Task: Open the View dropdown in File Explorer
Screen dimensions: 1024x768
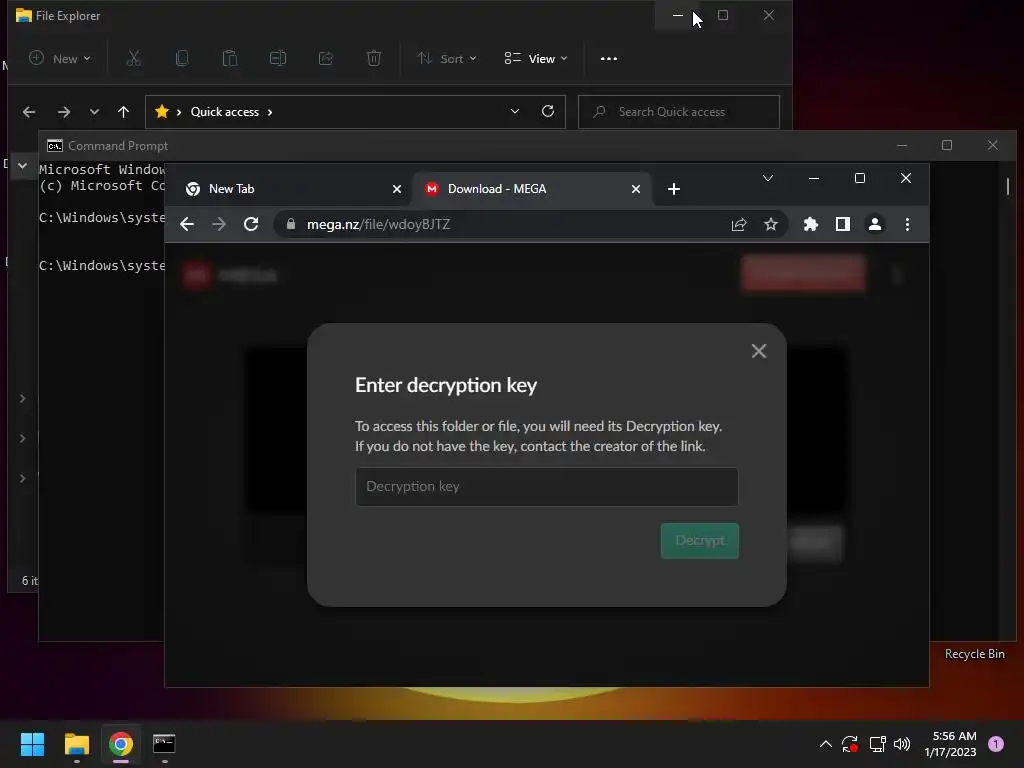Action: coord(536,59)
